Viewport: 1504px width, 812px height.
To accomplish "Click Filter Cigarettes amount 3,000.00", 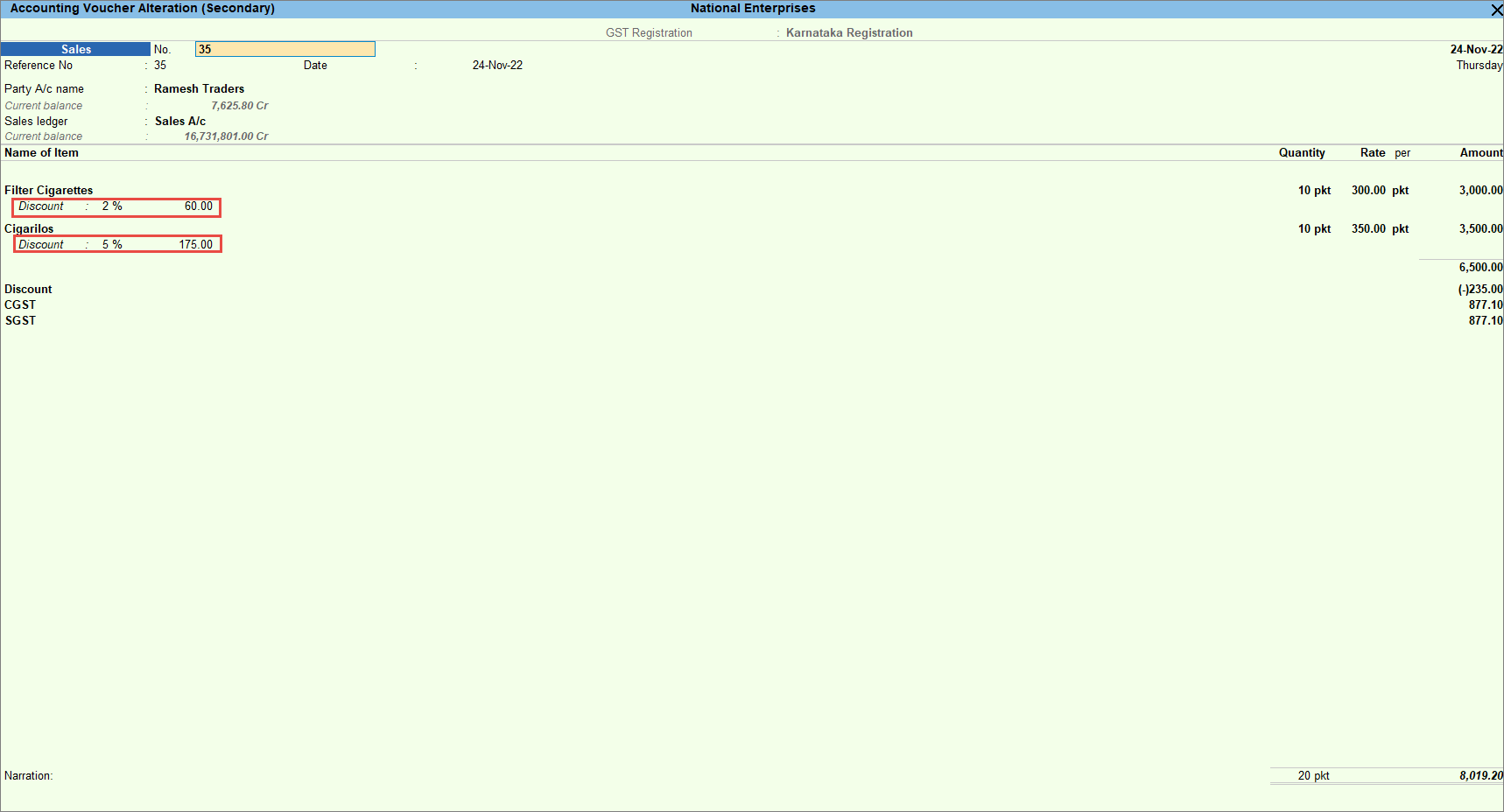I will click(1480, 191).
